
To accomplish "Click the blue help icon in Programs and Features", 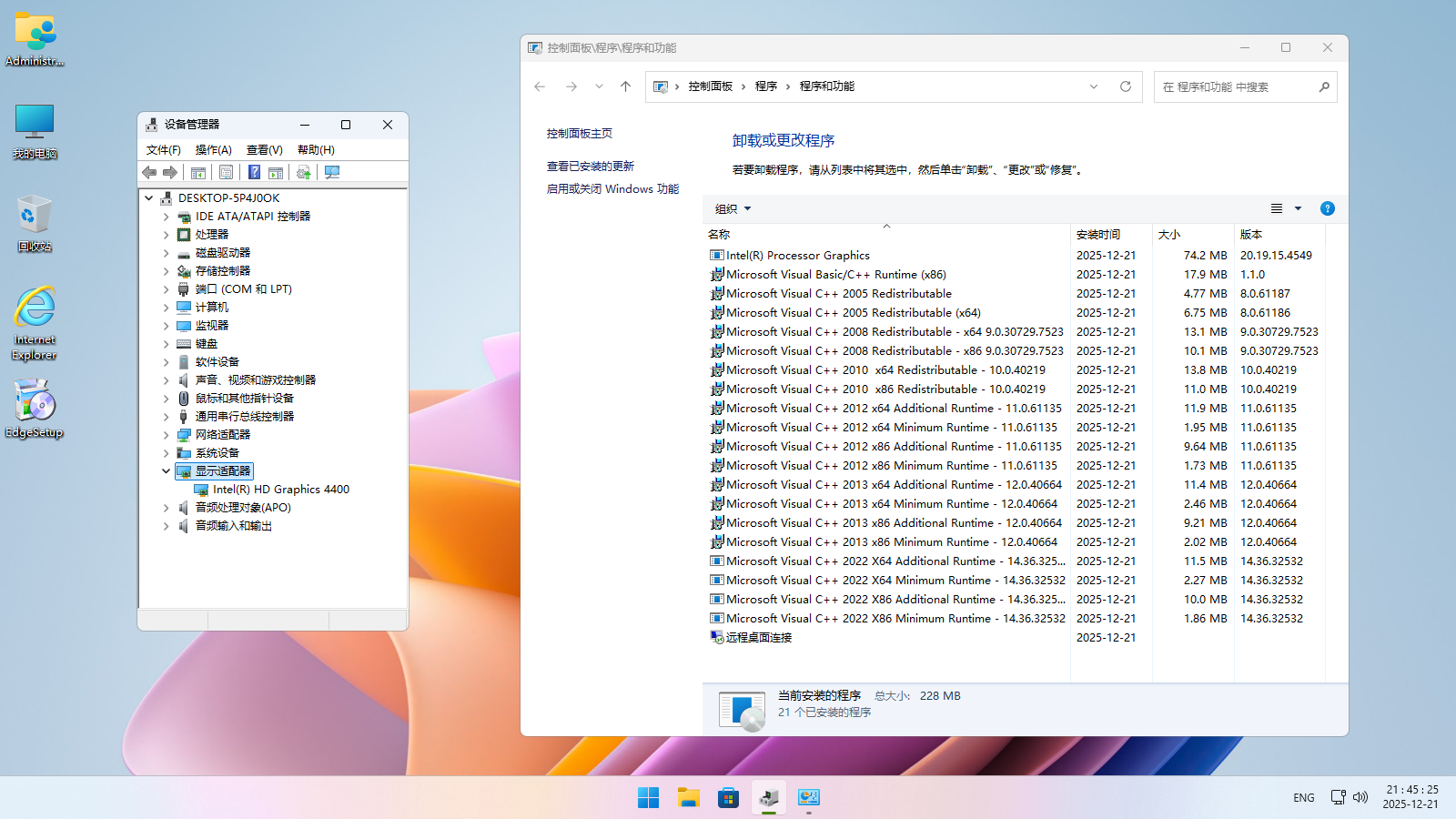I will (x=1328, y=208).
